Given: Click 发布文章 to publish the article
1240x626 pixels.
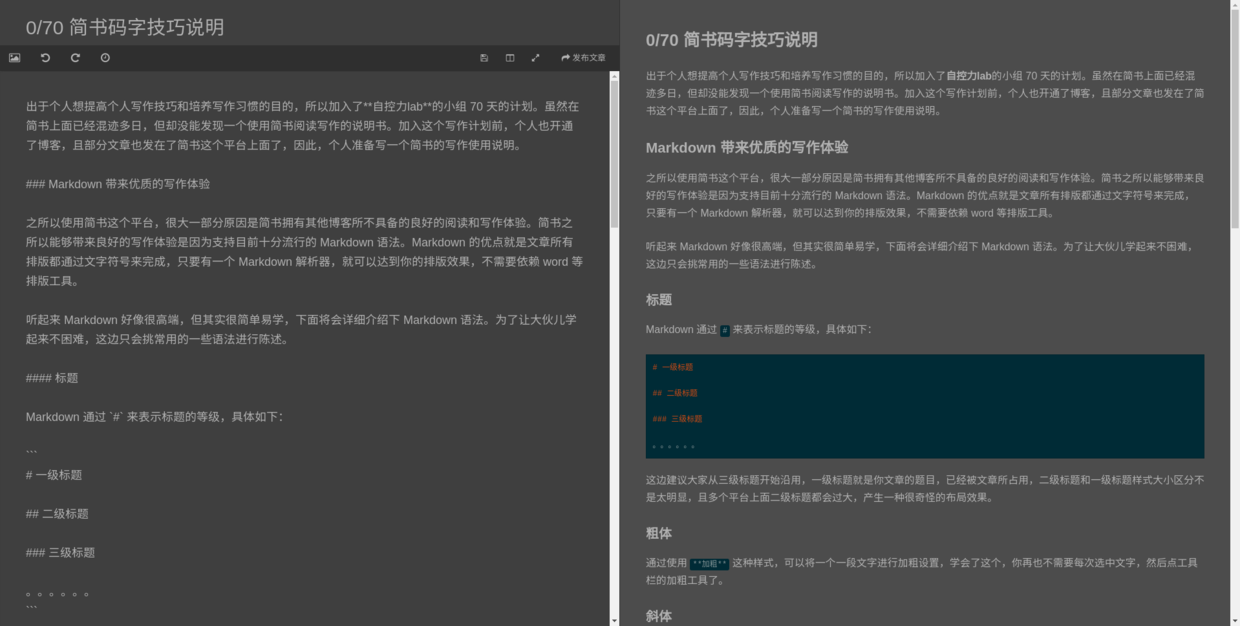Looking at the screenshot, I should 583,58.
